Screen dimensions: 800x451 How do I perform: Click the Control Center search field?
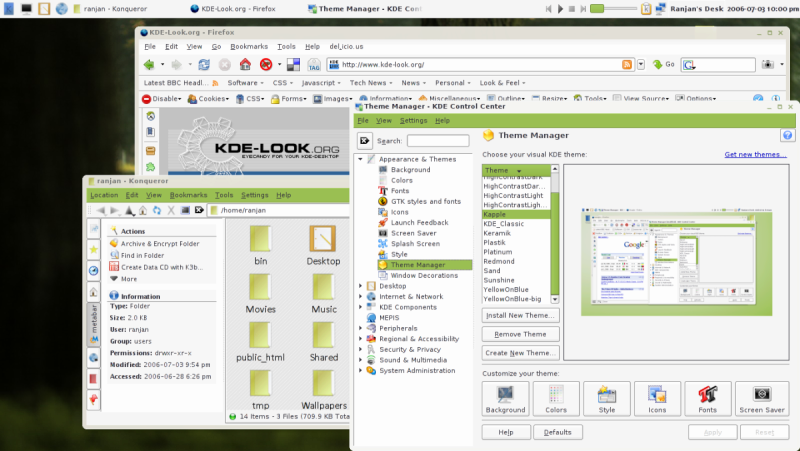click(438, 141)
